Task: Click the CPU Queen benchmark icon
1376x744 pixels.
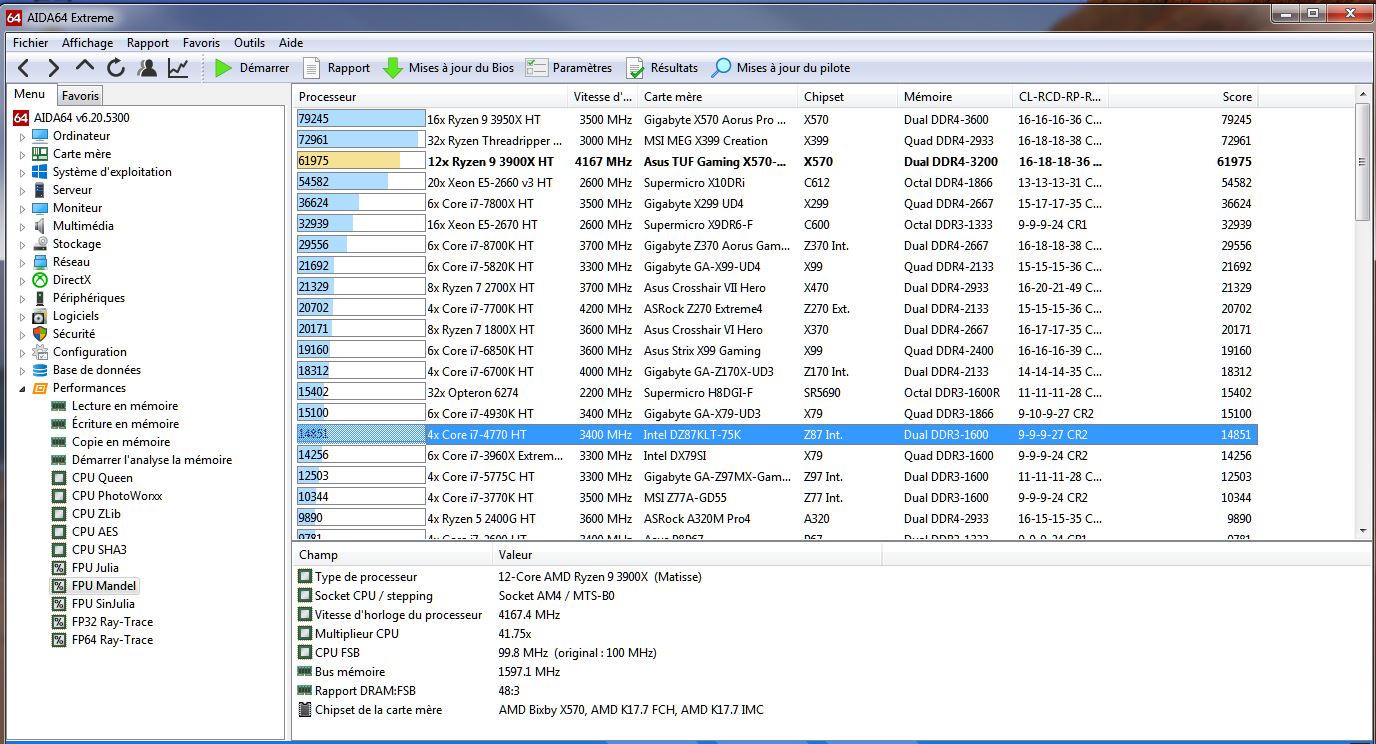Action: pyautogui.click(x=59, y=478)
